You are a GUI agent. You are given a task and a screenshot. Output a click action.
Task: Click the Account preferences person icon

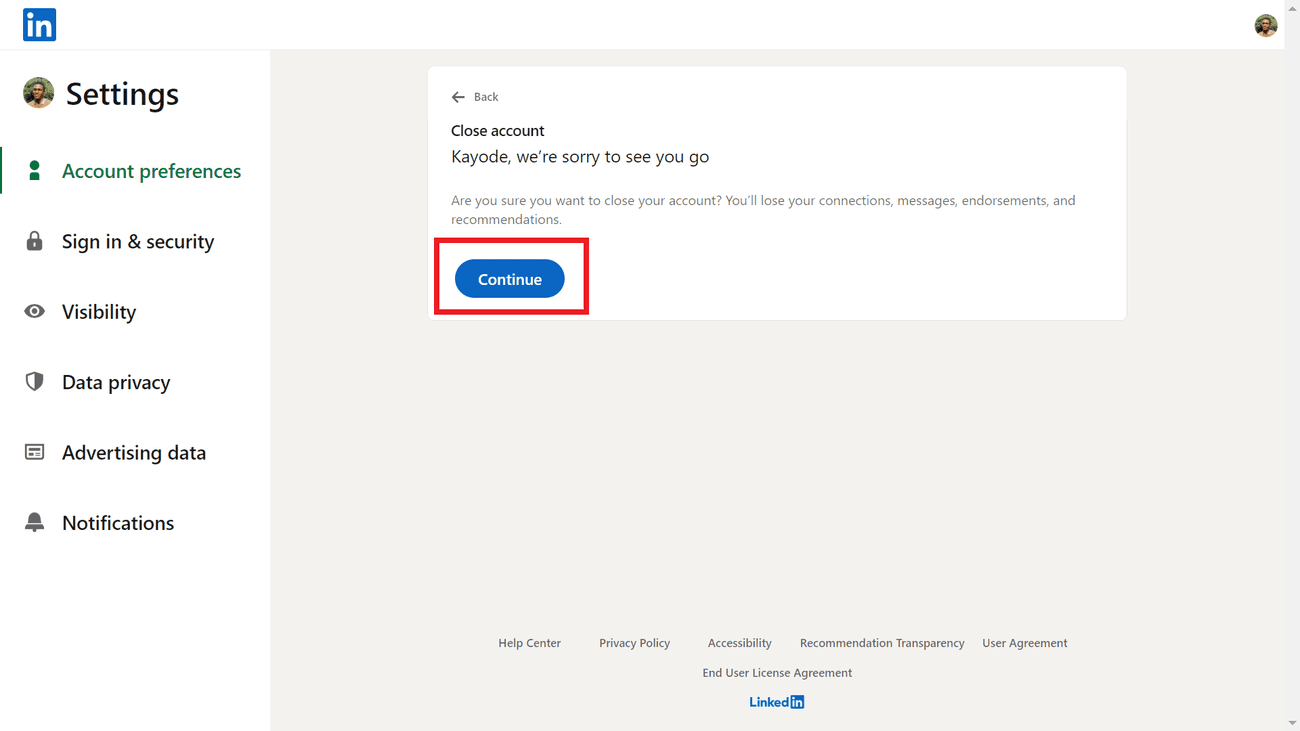coord(35,171)
